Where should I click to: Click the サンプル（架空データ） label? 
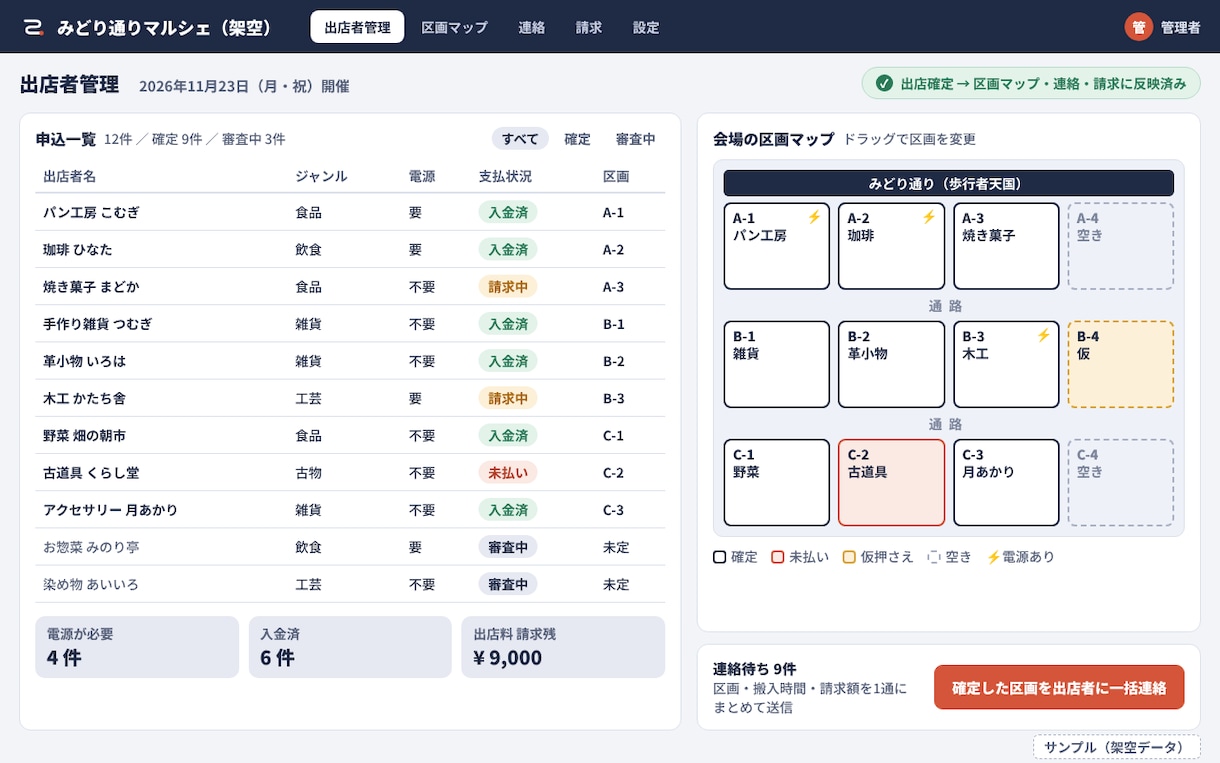tap(1117, 747)
